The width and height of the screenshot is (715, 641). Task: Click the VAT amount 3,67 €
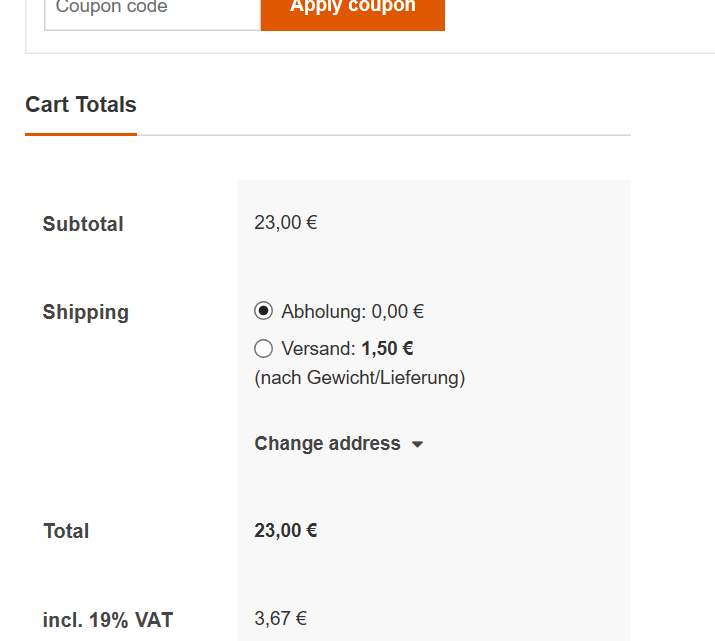pos(281,618)
